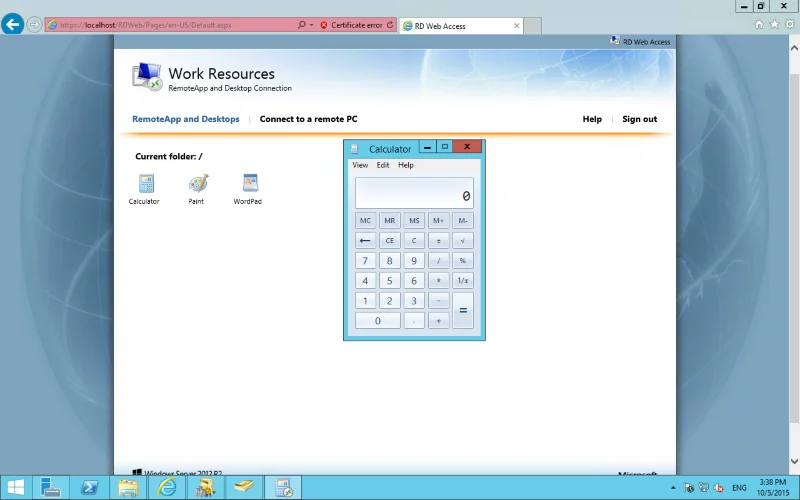Click the browser back arrow button
Screen dimensions: 800x500
[x=13, y=24]
